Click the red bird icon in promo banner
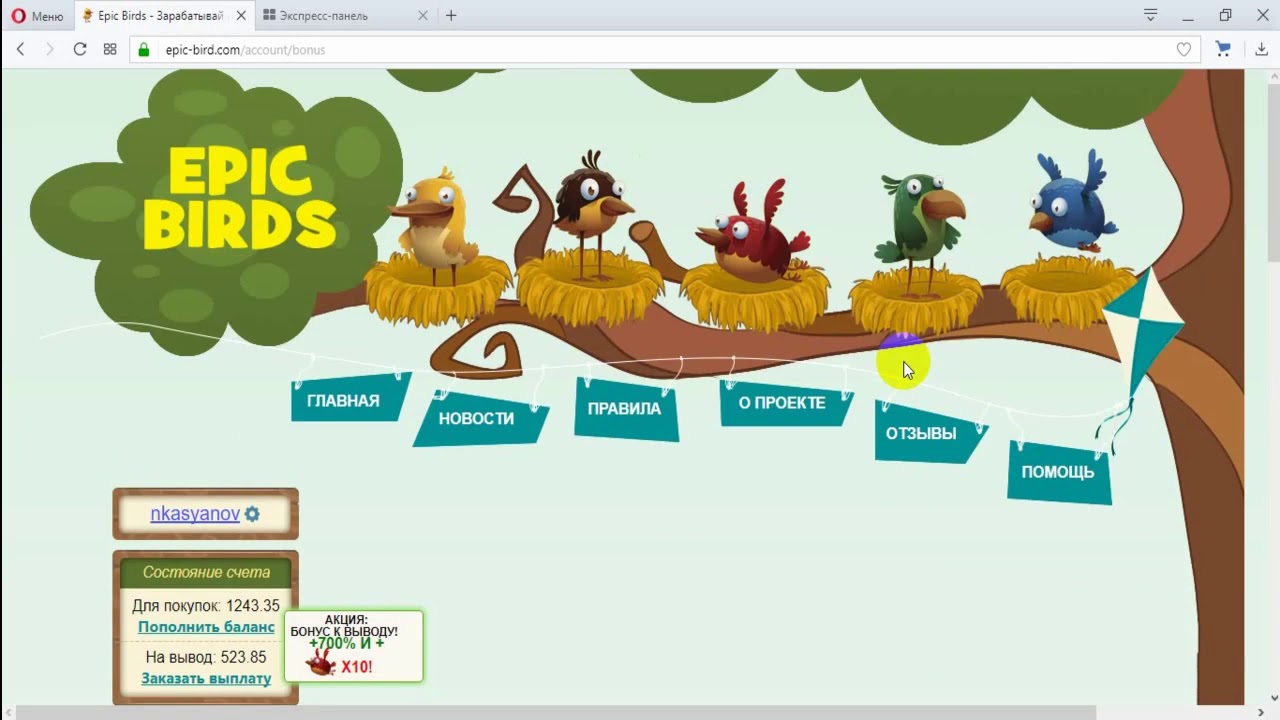 pos(320,663)
